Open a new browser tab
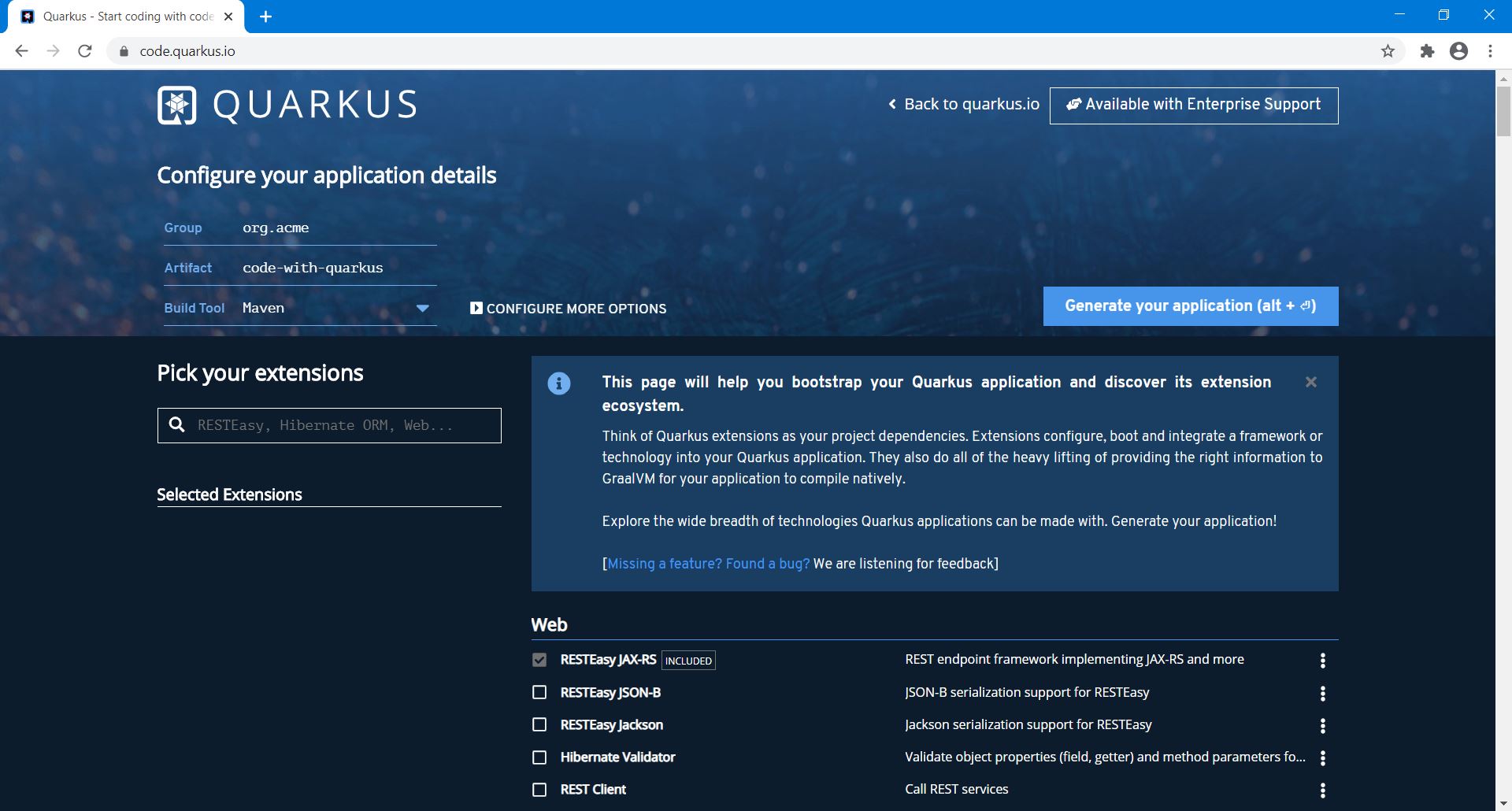The height and width of the screenshot is (811, 1512). tap(266, 17)
